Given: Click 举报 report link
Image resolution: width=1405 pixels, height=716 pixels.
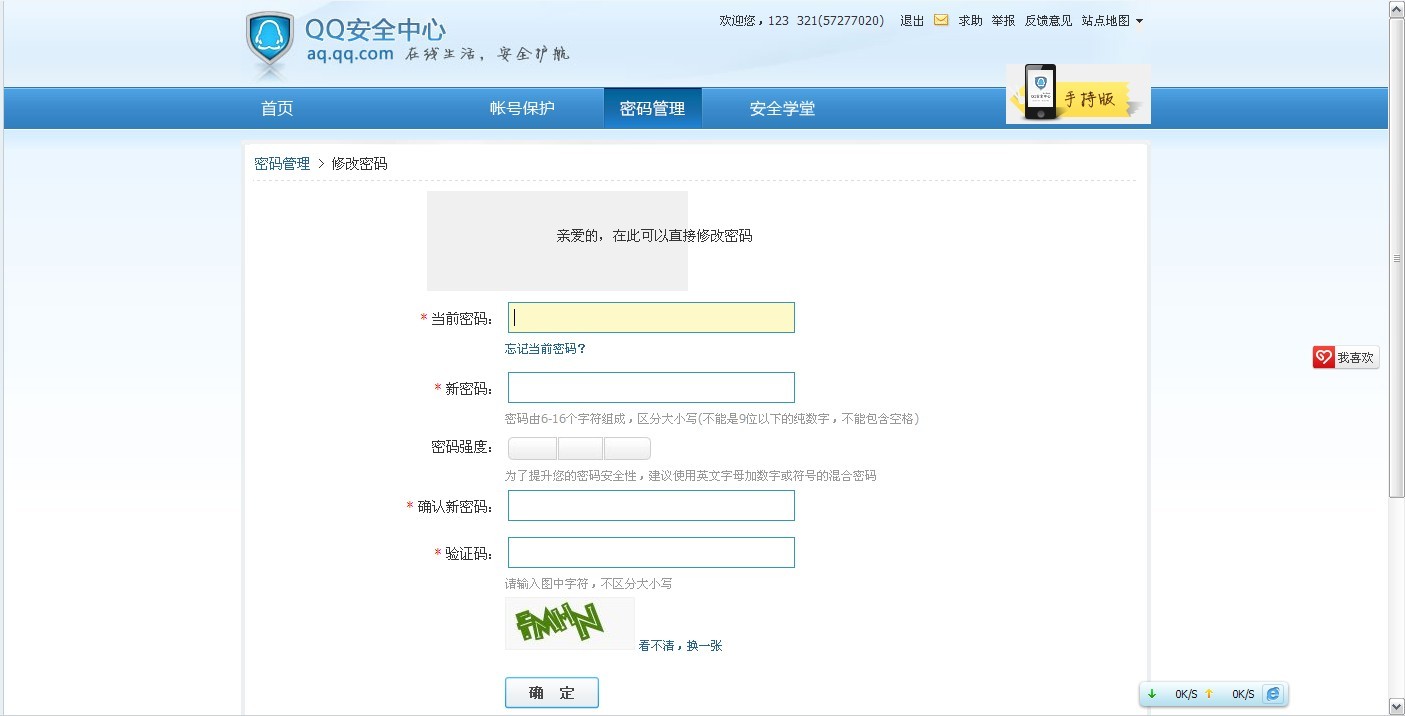Looking at the screenshot, I should pyautogui.click(x=1003, y=20).
